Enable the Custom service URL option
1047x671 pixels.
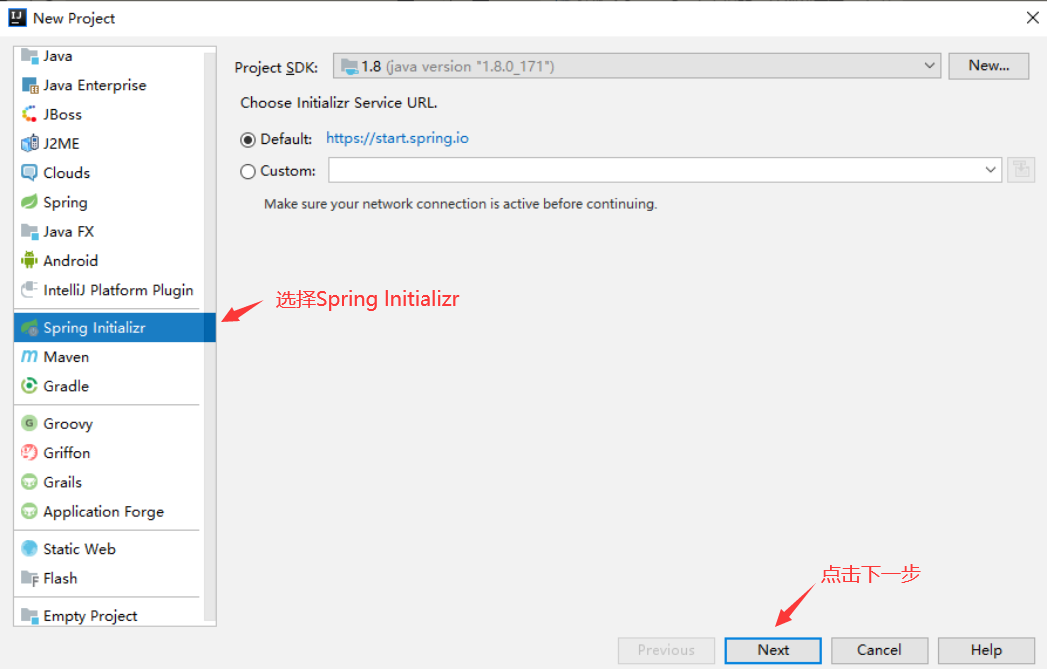pyautogui.click(x=248, y=172)
